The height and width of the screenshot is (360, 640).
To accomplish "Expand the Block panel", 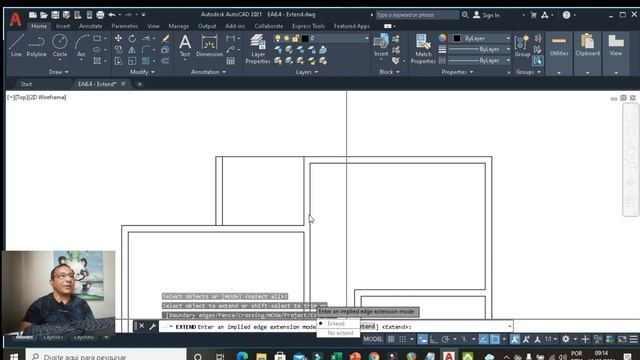I will tap(389, 72).
